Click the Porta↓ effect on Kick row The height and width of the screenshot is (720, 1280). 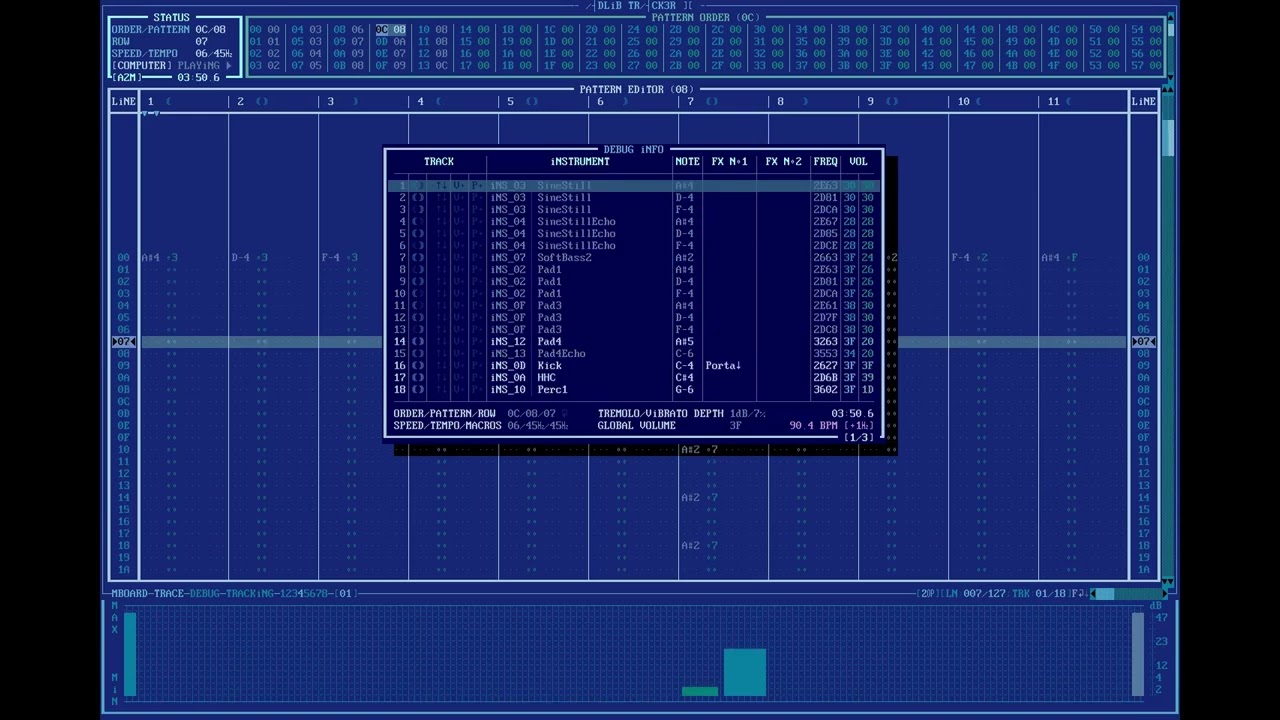tap(724, 366)
